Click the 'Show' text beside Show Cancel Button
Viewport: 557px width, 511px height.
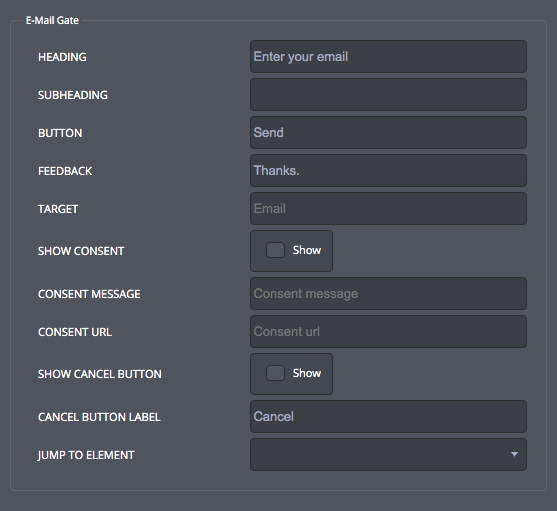(x=307, y=373)
